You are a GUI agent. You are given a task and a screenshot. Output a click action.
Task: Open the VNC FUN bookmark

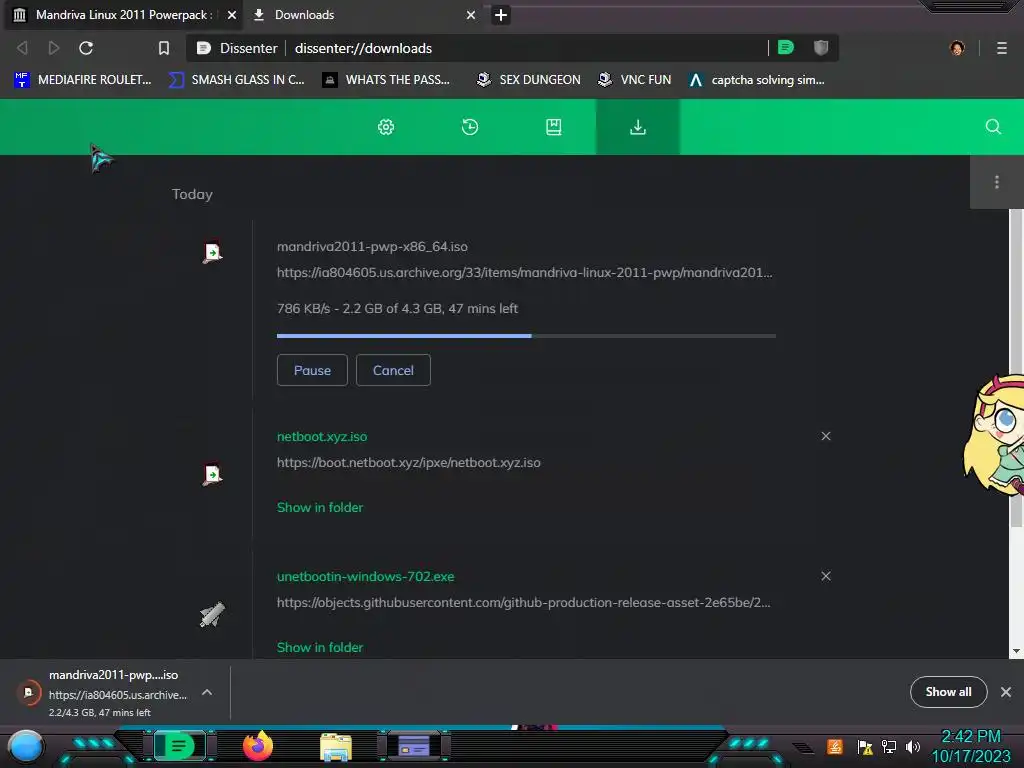click(635, 80)
